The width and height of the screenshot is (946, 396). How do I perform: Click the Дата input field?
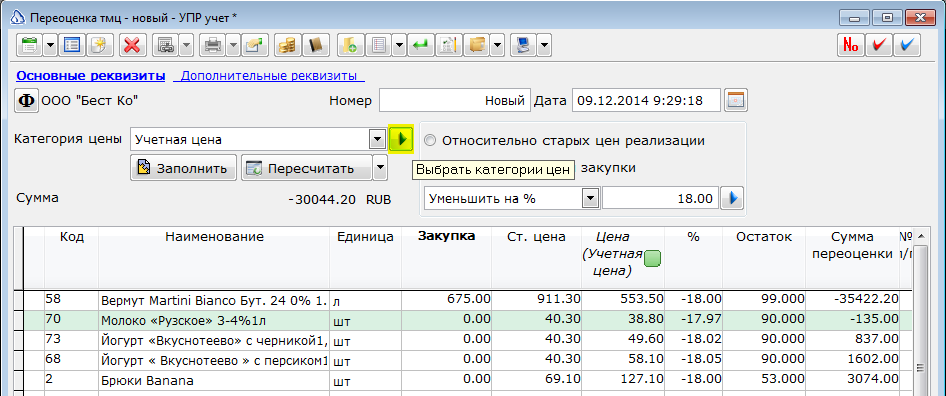tap(646, 101)
